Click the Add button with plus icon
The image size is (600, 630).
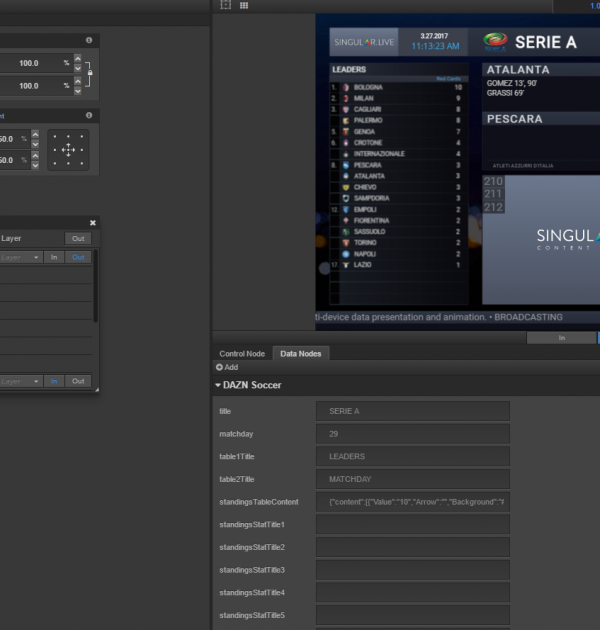227,367
